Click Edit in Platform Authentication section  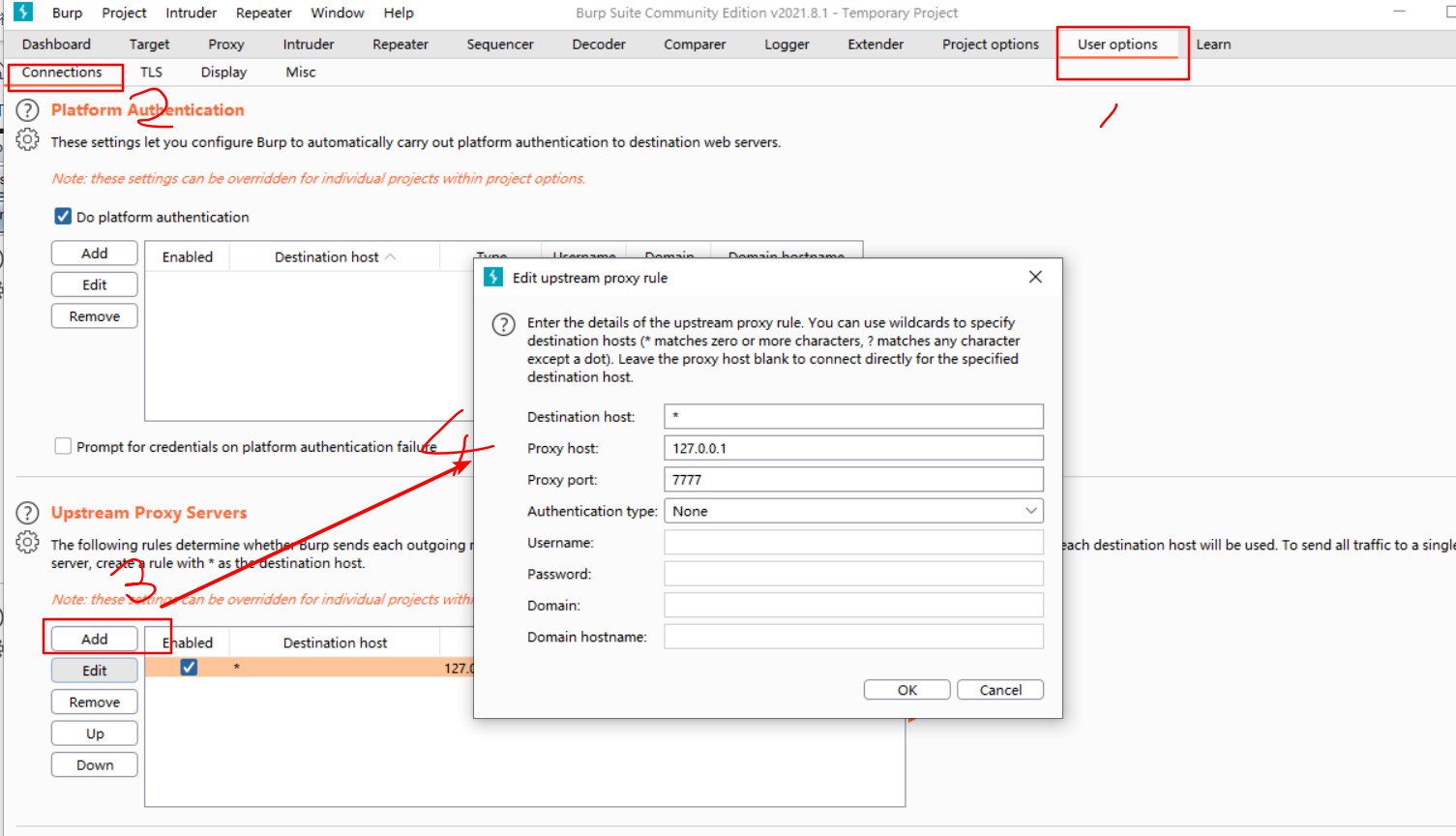tap(94, 284)
